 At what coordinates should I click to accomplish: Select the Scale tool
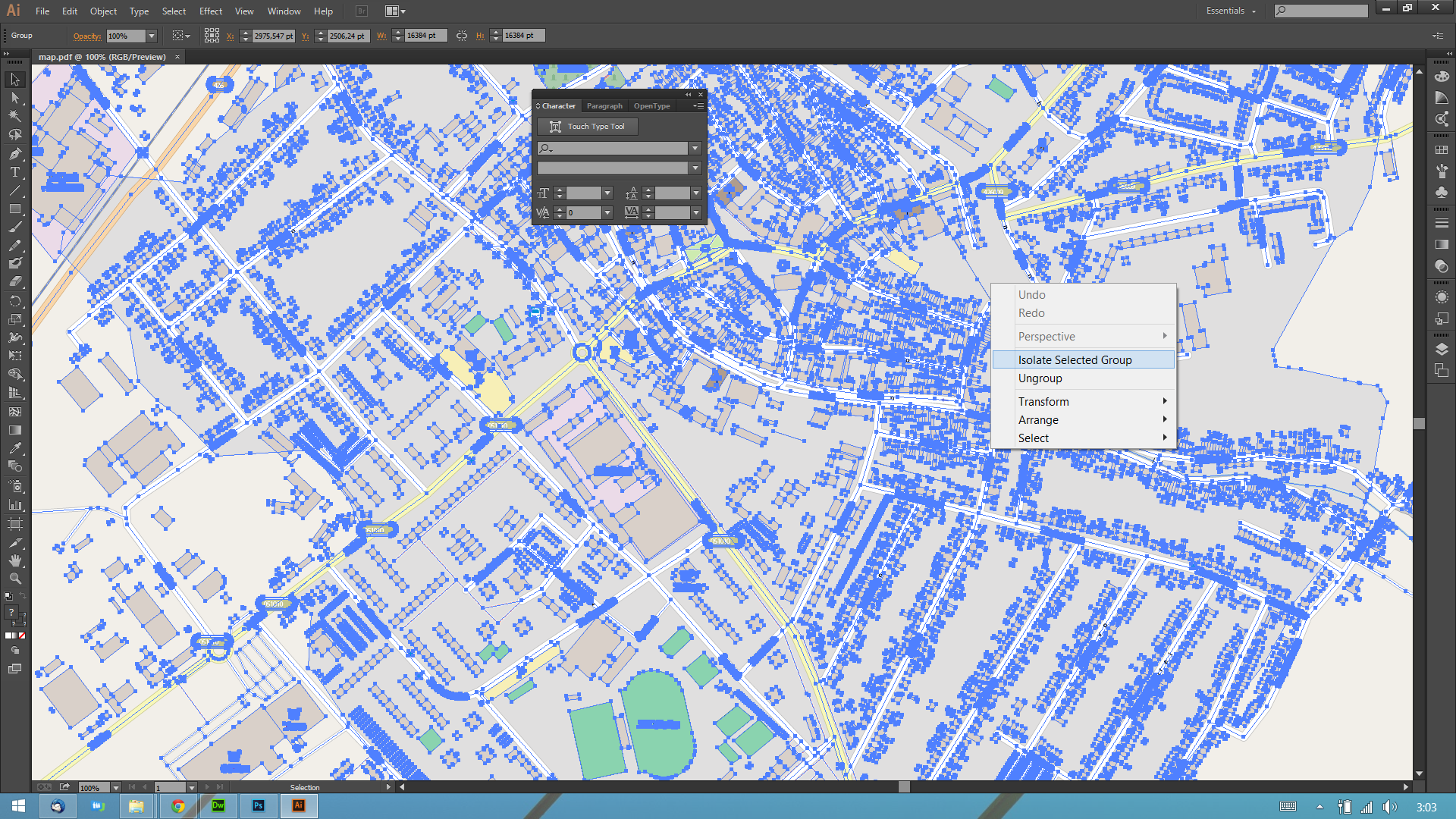[15, 319]
